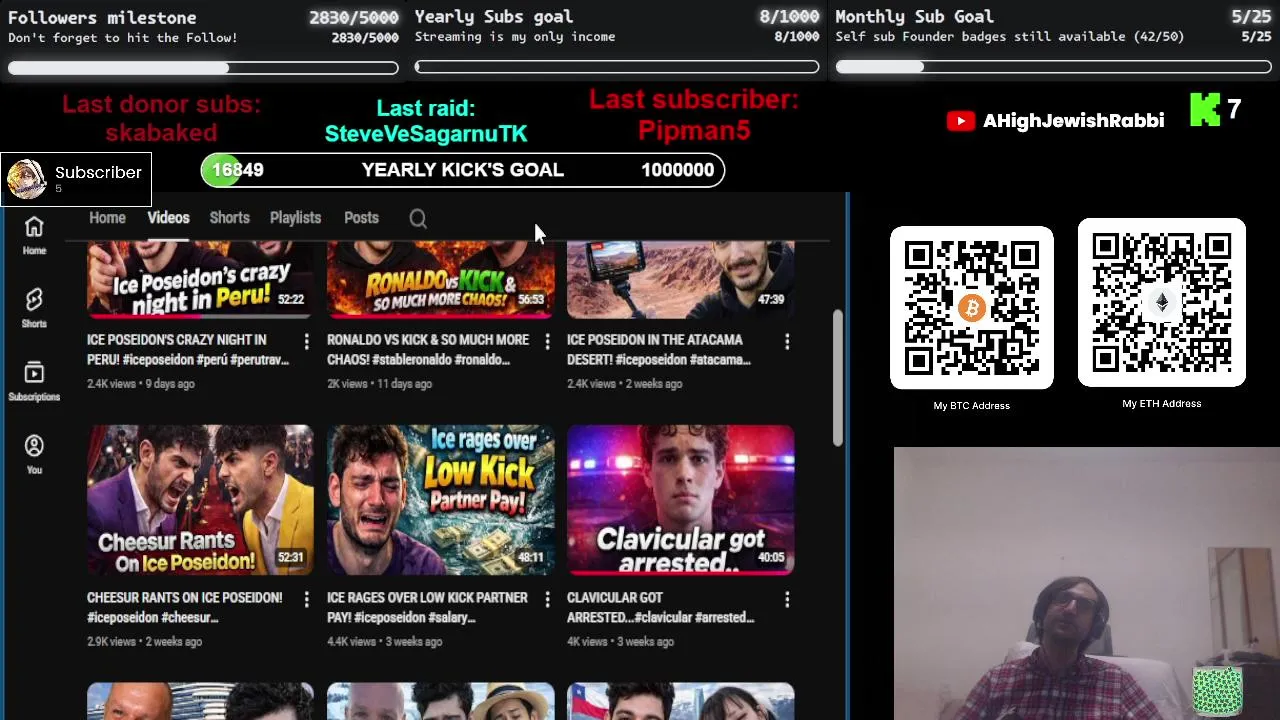The width and height of the screenshot is (1280, 720).
Task: Click the Subscriber avatar badge
Action: pos(26,179)
